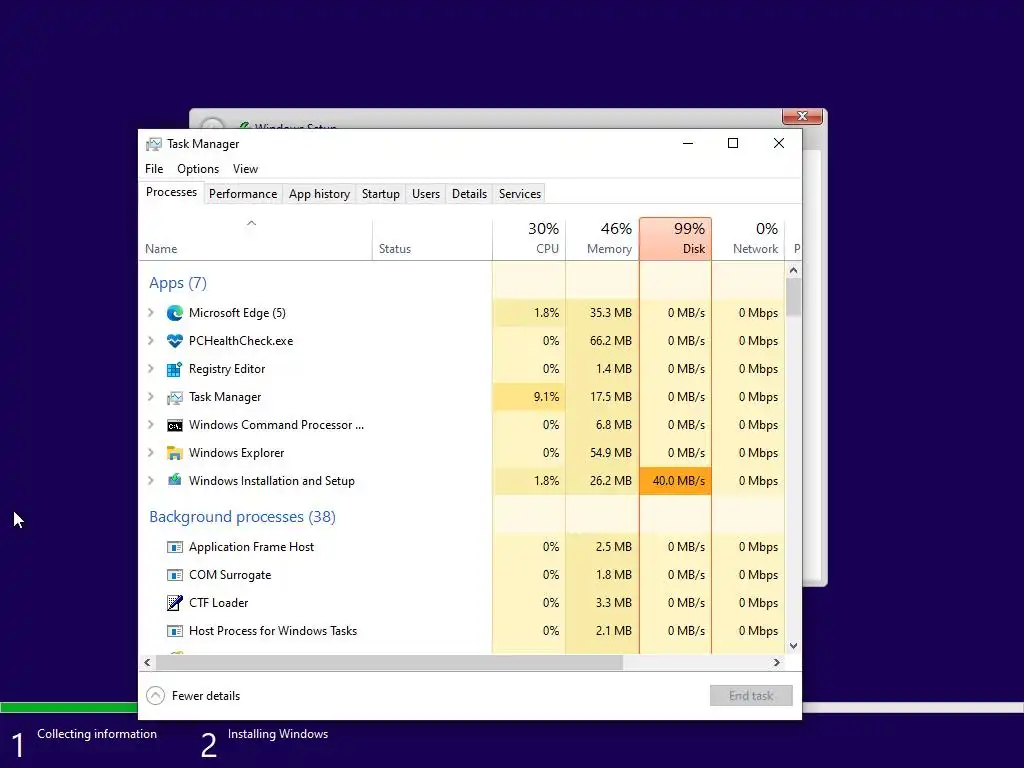1024x768 pixels.
Task: Click the Registry Editor icon
Action: (x=174, y=369)
